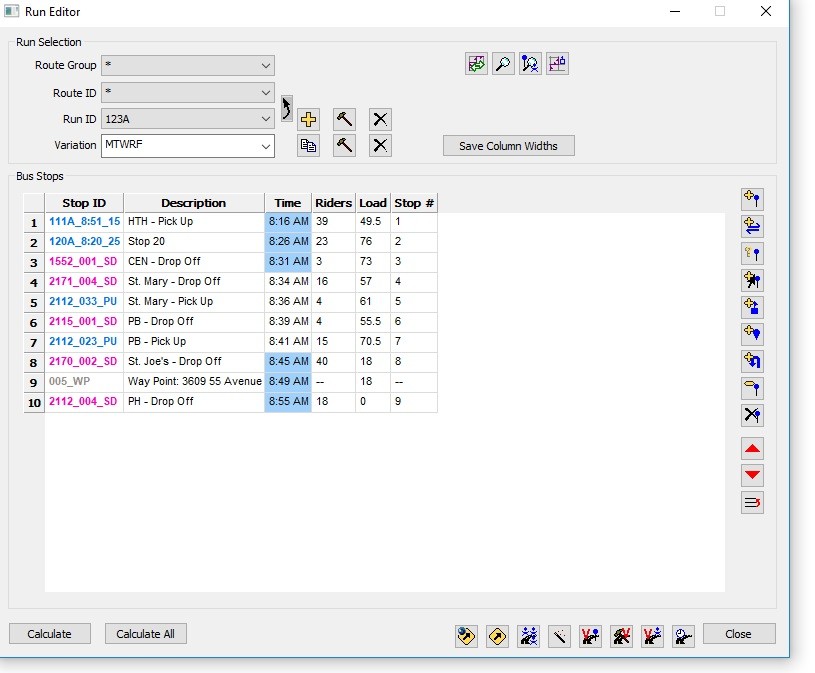Click the Calculate button
The image size is (815, 673).
(49, 634)
